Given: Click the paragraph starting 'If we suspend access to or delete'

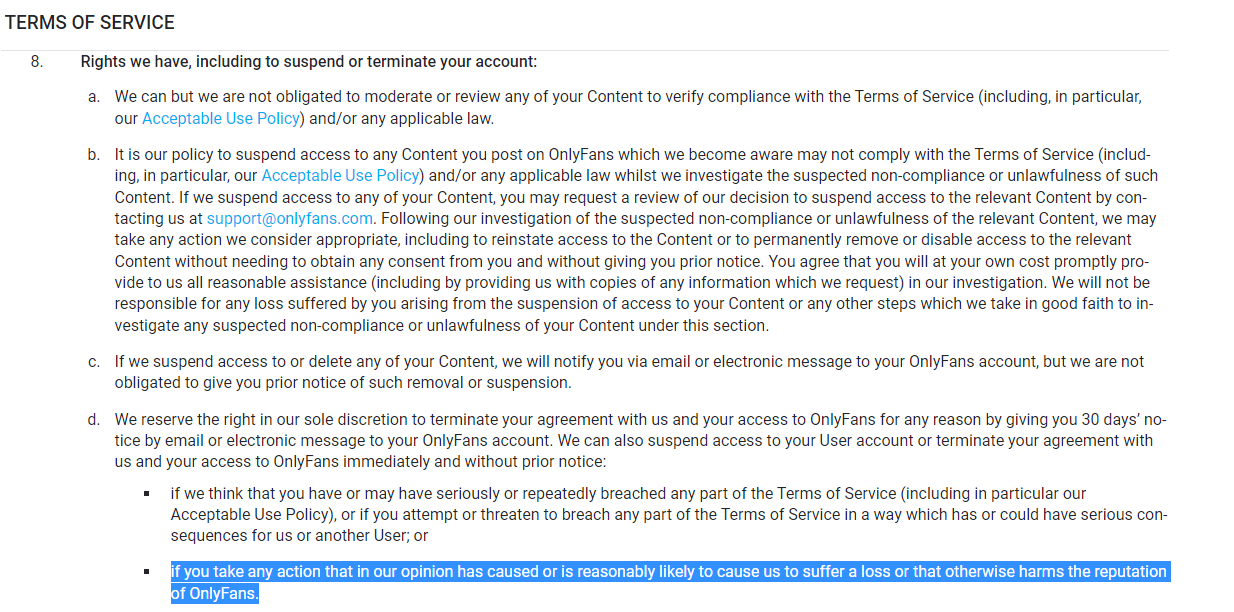Looking at the screenshot, I should tap(629, 372).
